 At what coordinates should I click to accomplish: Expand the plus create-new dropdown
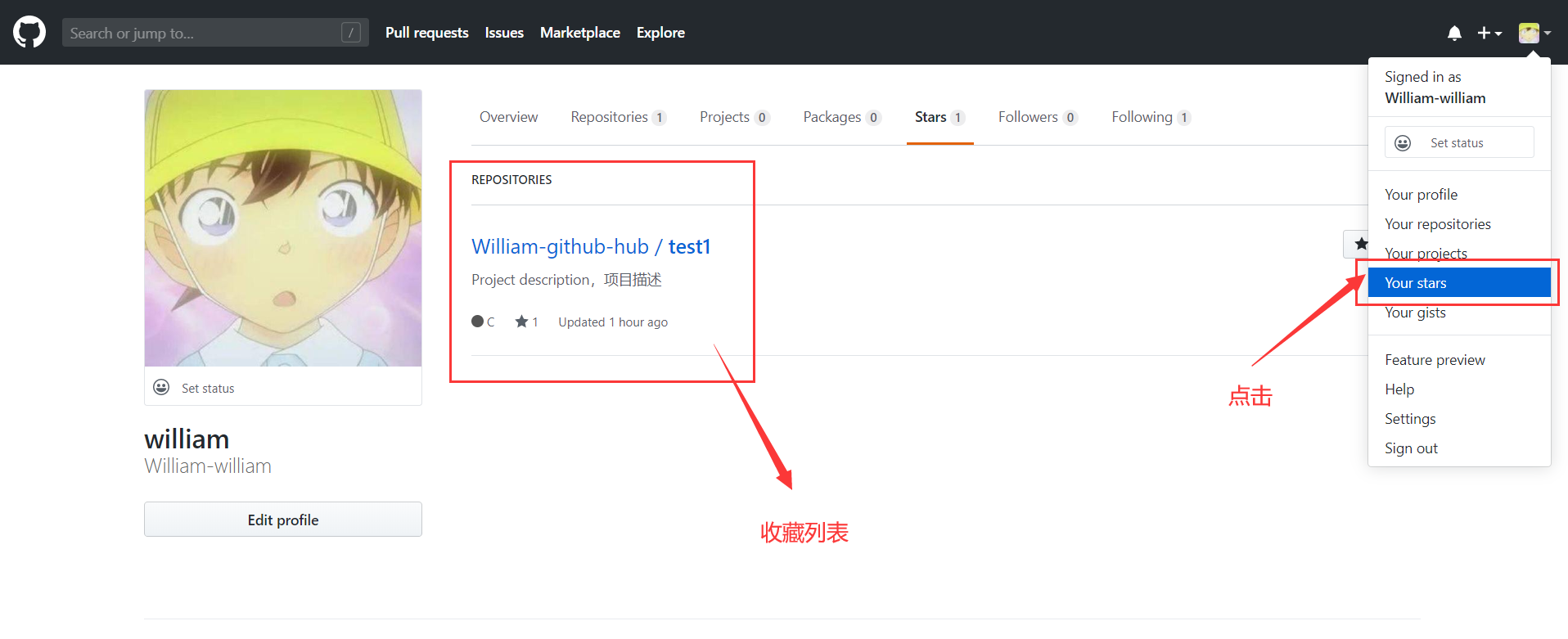click(1489, 33)
